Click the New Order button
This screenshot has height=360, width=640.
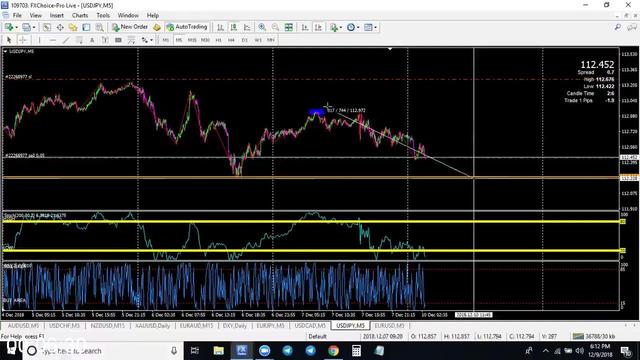click(130, 27)
